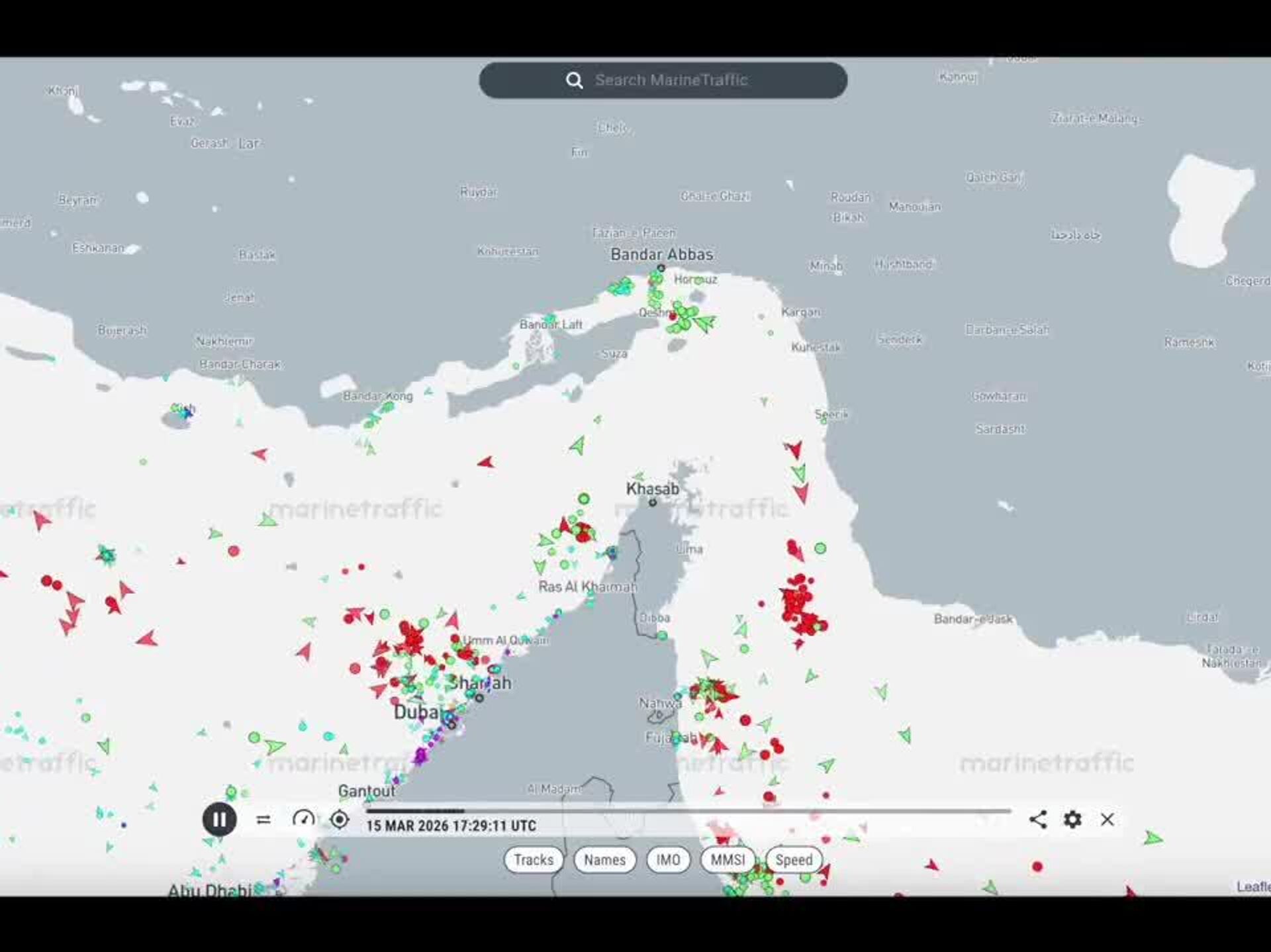Click the center-on-target crosshair icon
The width and height of the screenshot is (1271, 952).
(340, 820)
